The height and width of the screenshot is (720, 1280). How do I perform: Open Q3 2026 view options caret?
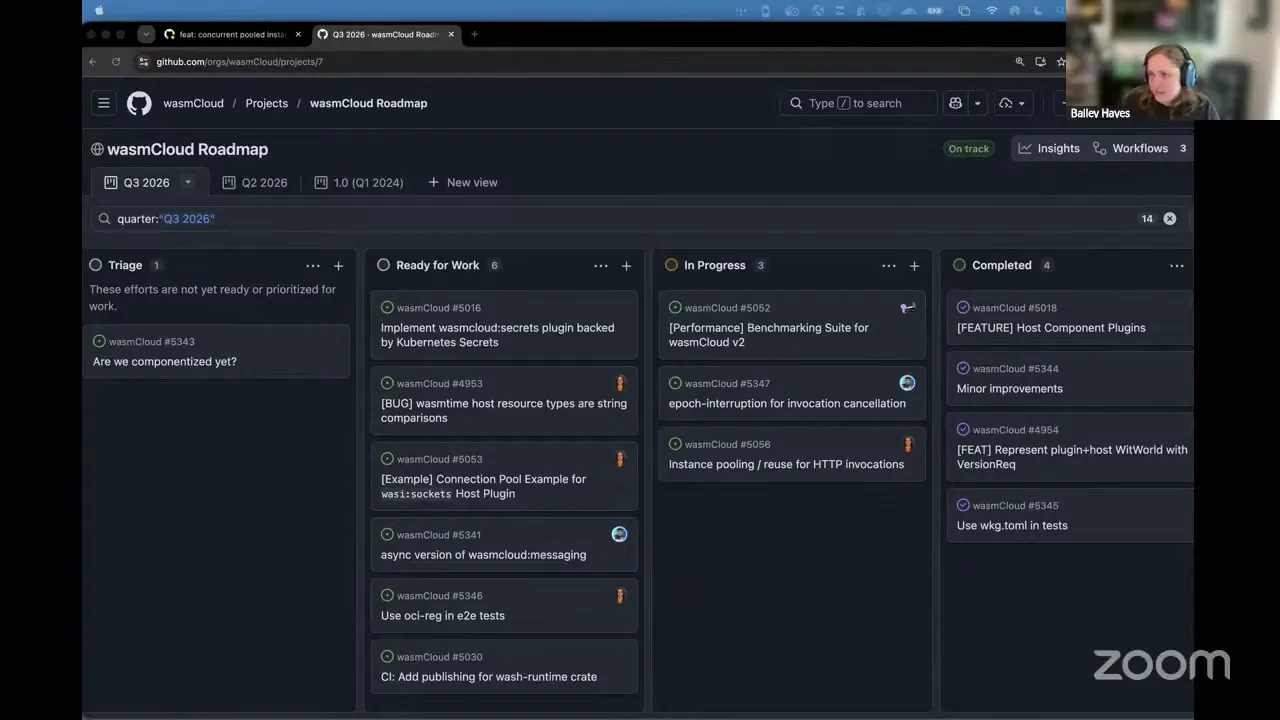coord(187,182)
